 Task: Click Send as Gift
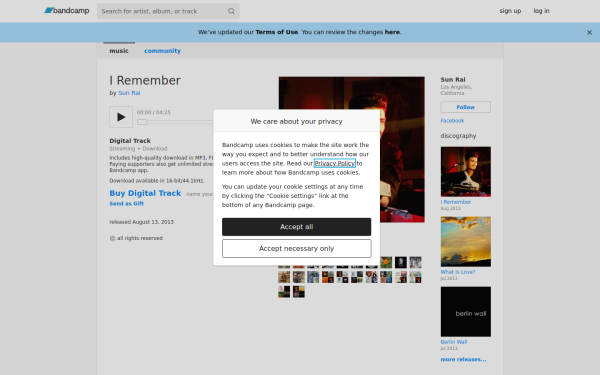pyautogui.click(x=127, y=204)
